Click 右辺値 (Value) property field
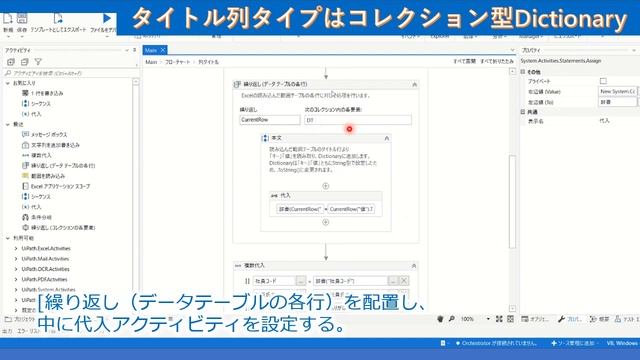 tap(617, 91)
